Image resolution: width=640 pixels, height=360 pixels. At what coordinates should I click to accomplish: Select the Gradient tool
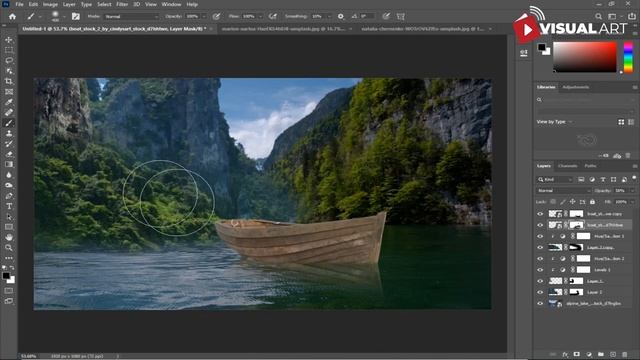coord(9,164)
